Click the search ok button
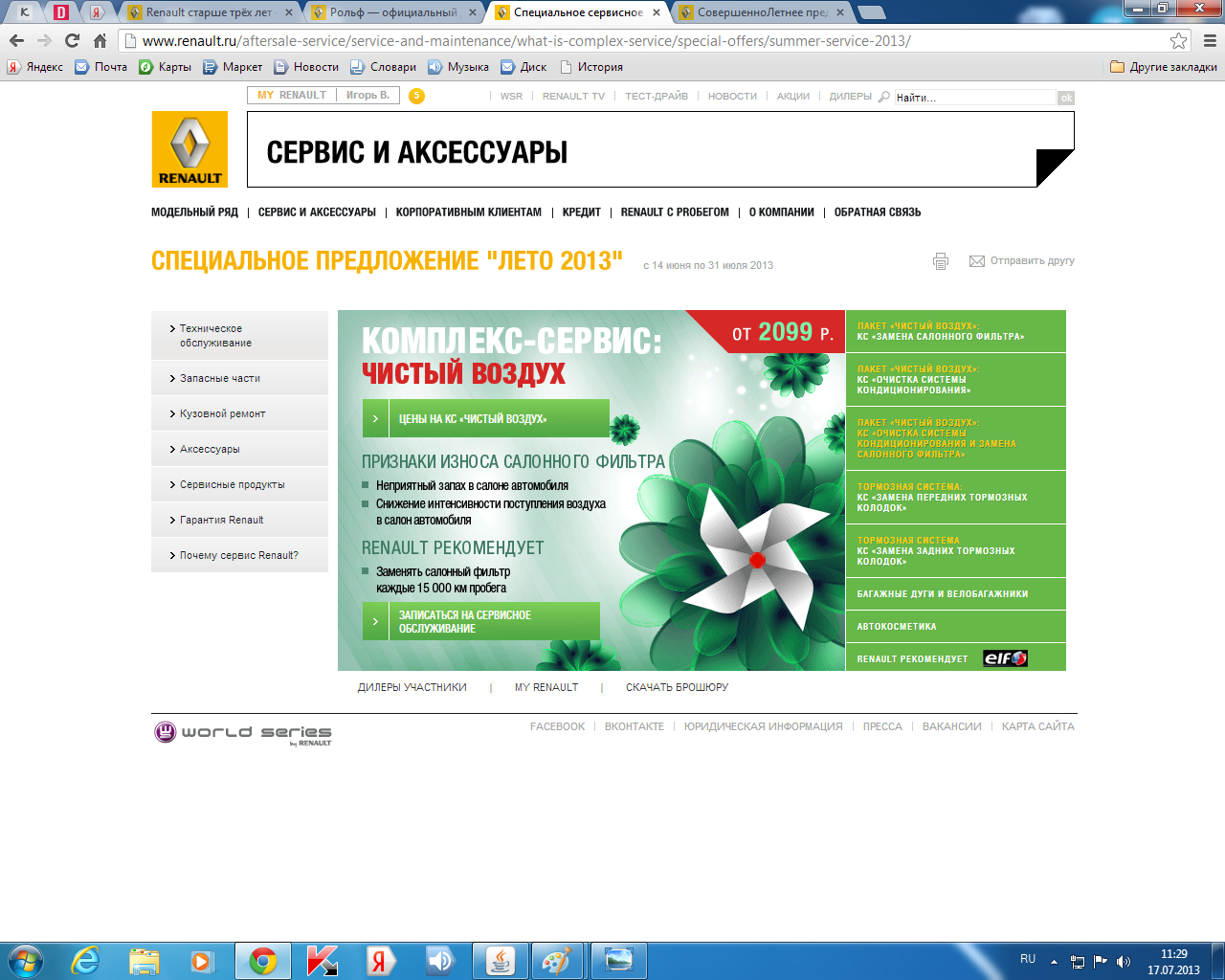The image size is (1225, 980). click(x=1066, y=98)
